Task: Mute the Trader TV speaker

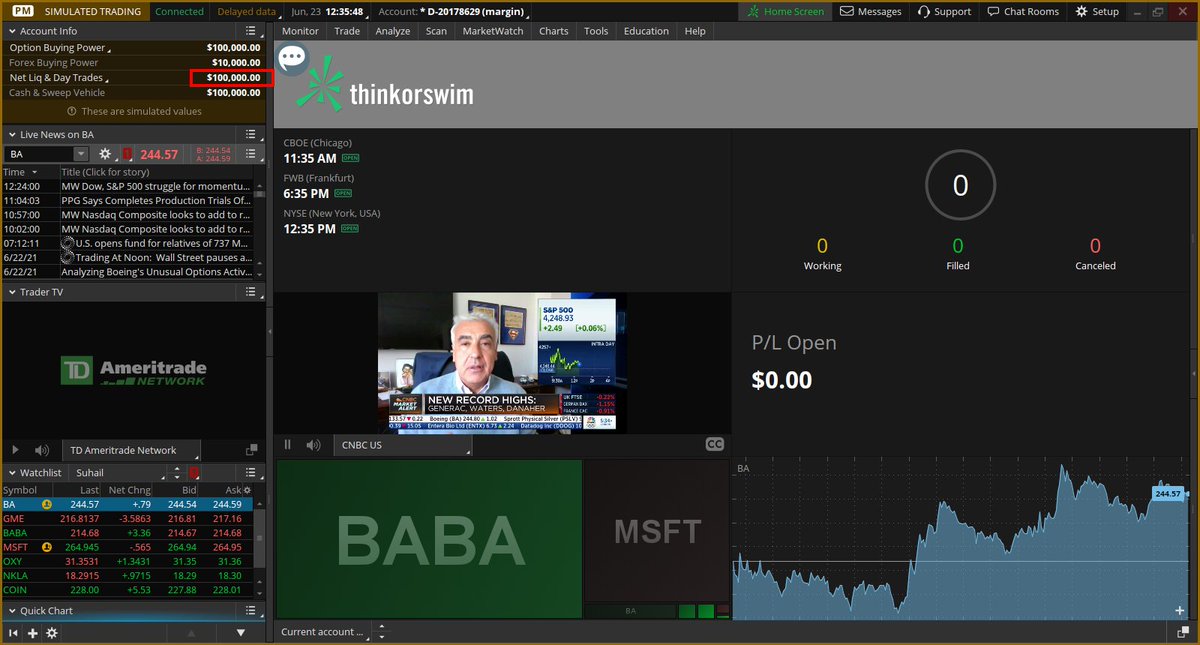Action: (42, 451)
